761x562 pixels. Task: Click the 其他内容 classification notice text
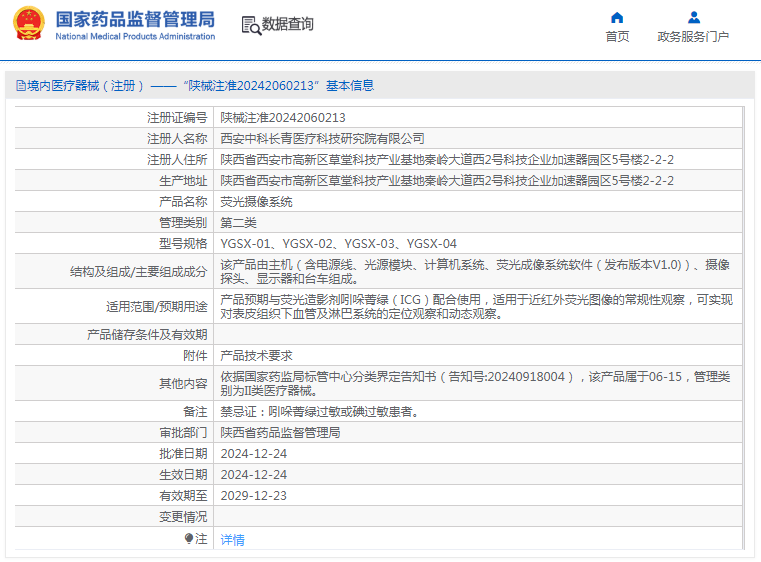[475, 383]
